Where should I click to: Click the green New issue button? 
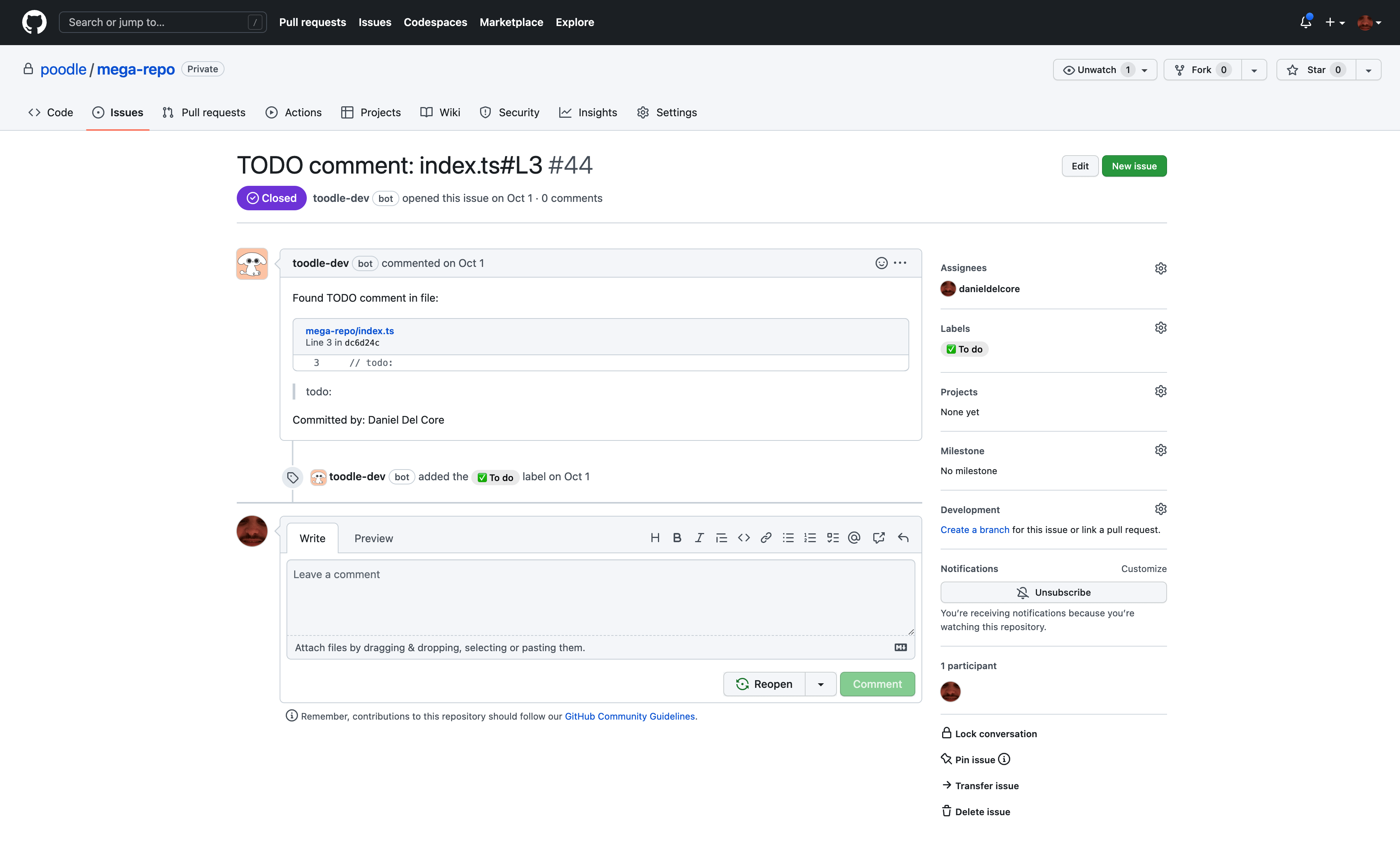click(1133, 166)
